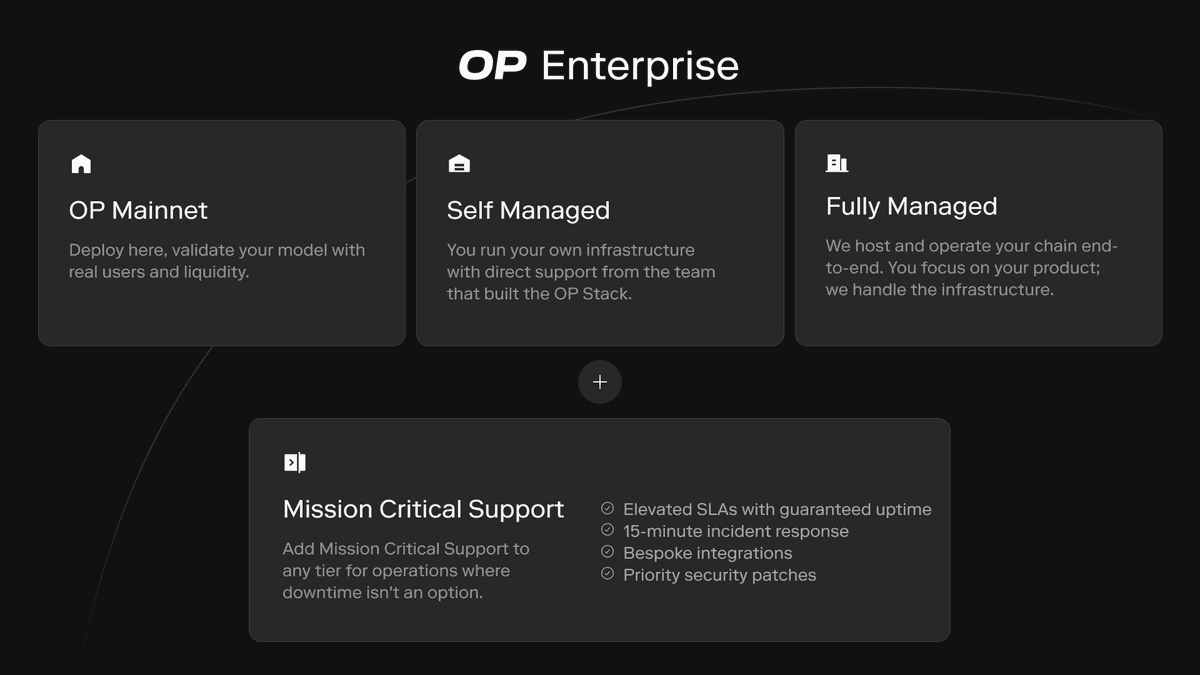The height and width of the screenshot is (675, 1200).
Task: Click checkmark beside Priority security patches
Action: coord(607,575)
